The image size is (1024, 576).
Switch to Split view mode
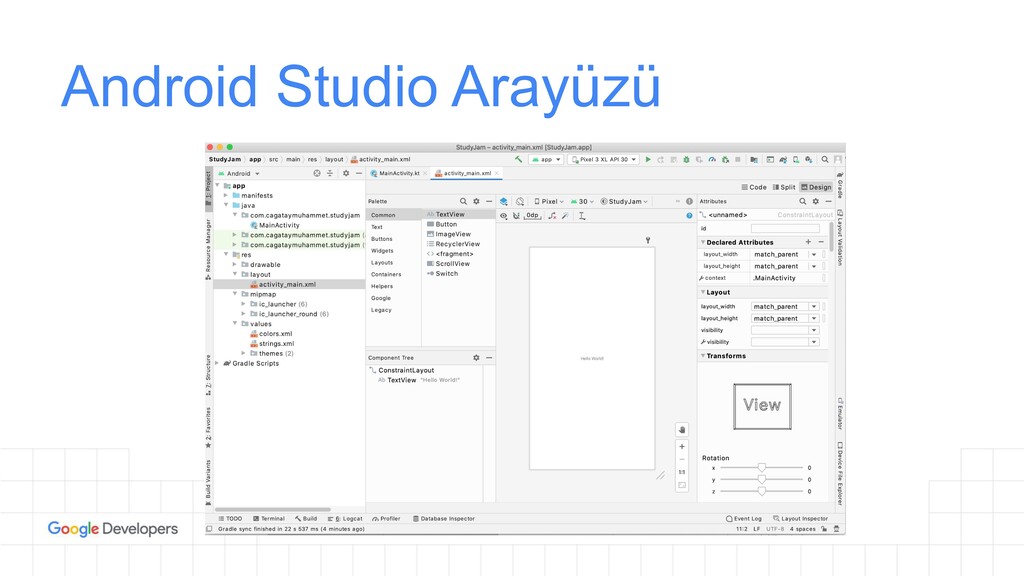784,187
